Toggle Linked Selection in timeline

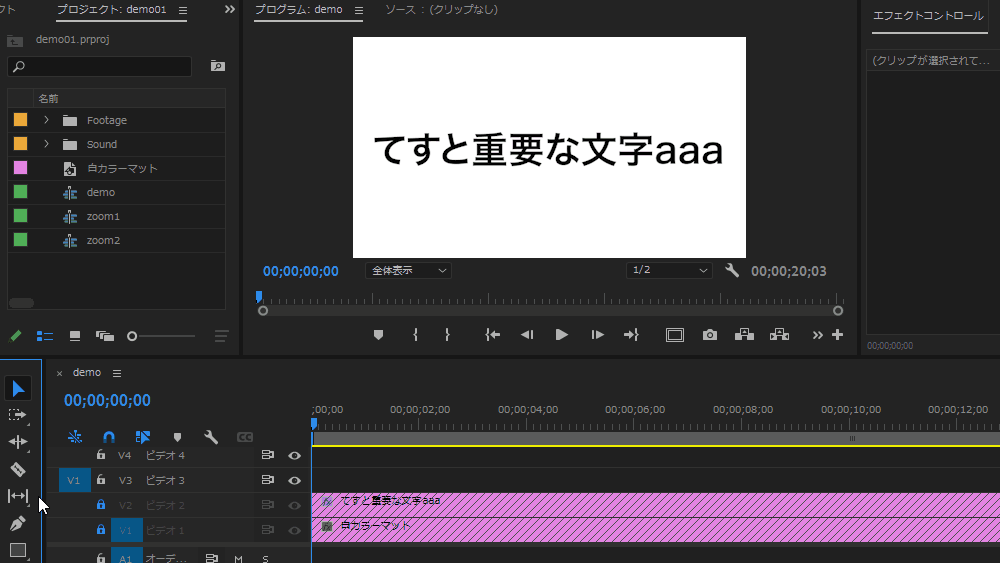tap(143, 437)
